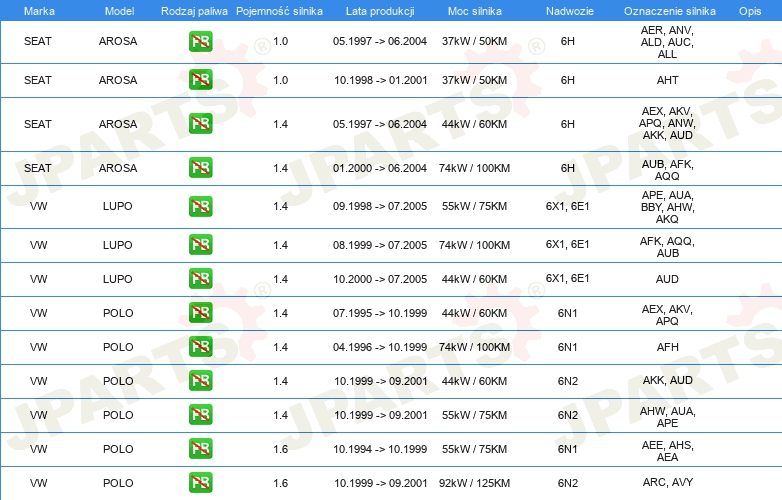Click the petrol icon in Lupo 55kW / 75KM row

click(x=200, y=206)
